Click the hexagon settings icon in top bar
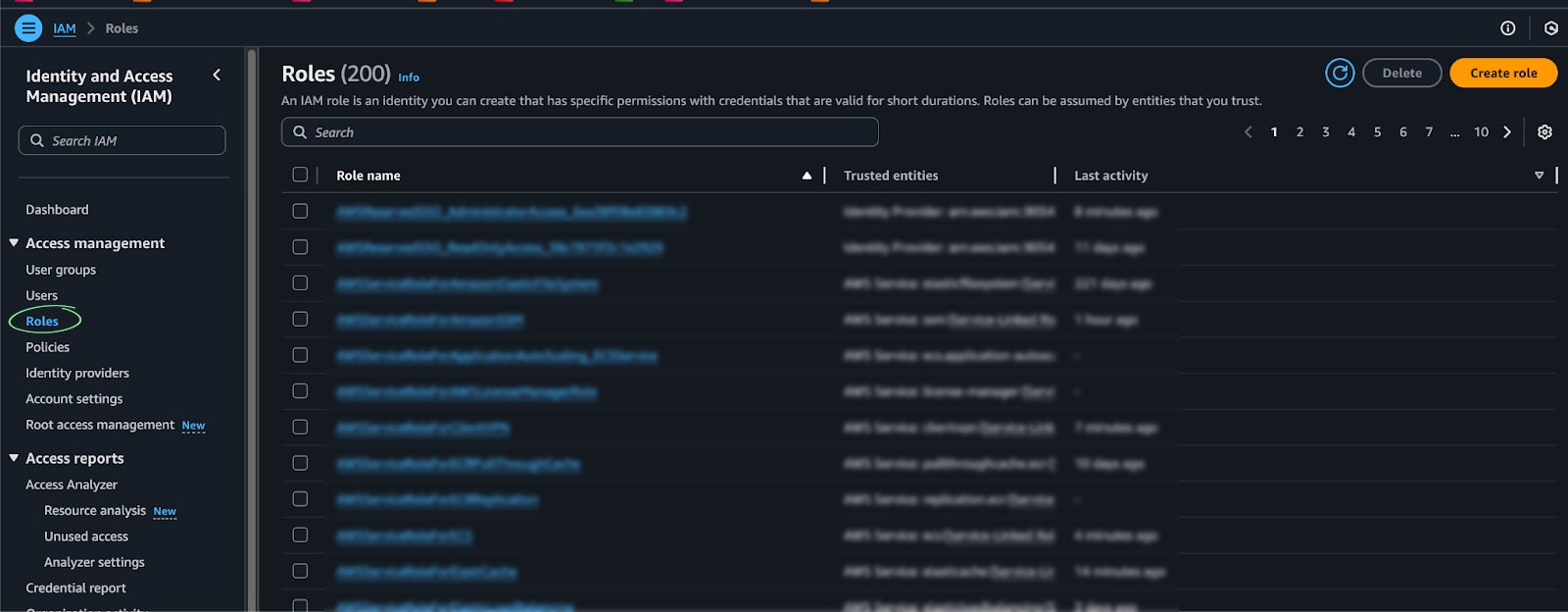1568x612 pixels. [1551, 28]
